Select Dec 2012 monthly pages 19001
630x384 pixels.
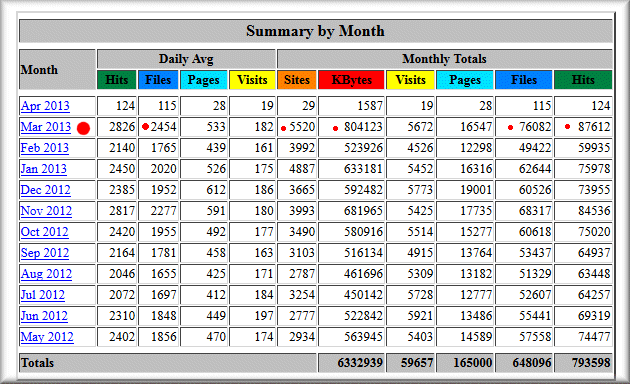pos(476,190)
